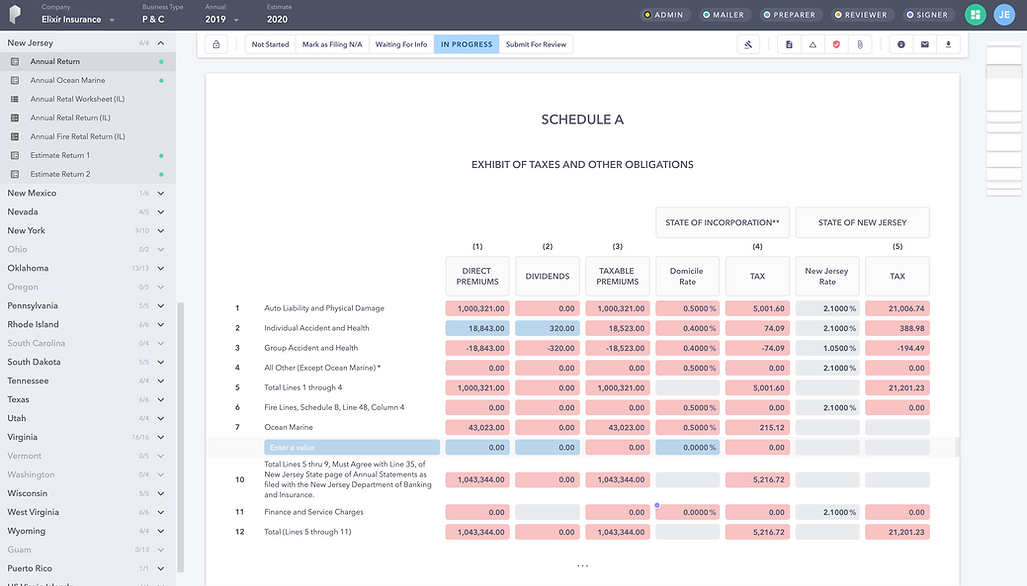Toggle the REVIEWER role
This screenshot has width=1027, height=586.
coord(861,14)
